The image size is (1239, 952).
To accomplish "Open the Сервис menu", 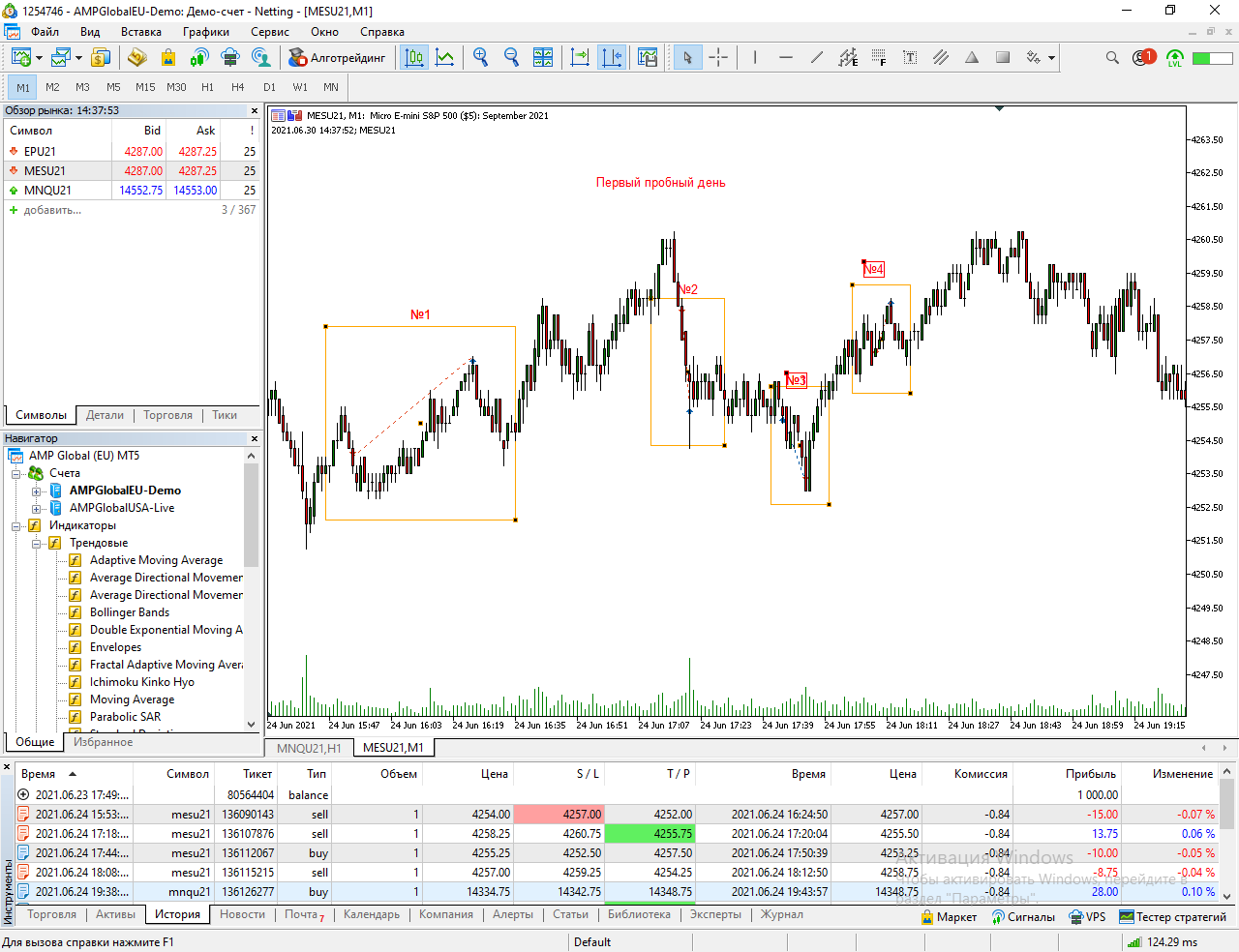I will coord(270,32).
